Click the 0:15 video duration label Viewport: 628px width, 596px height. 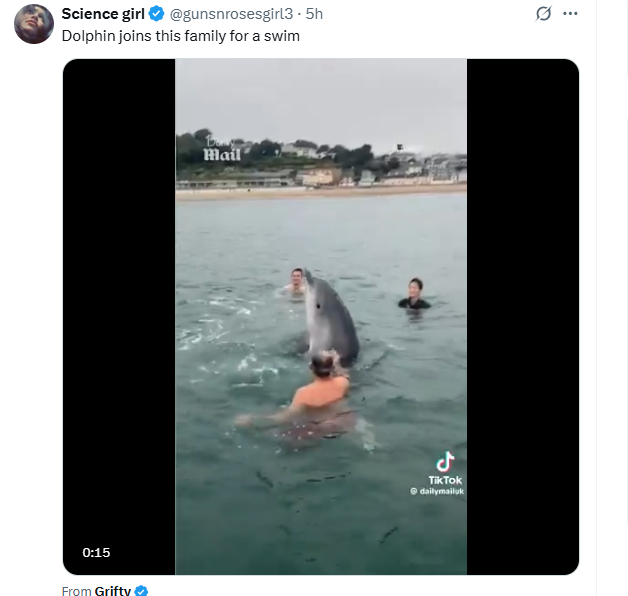[96, 553]
